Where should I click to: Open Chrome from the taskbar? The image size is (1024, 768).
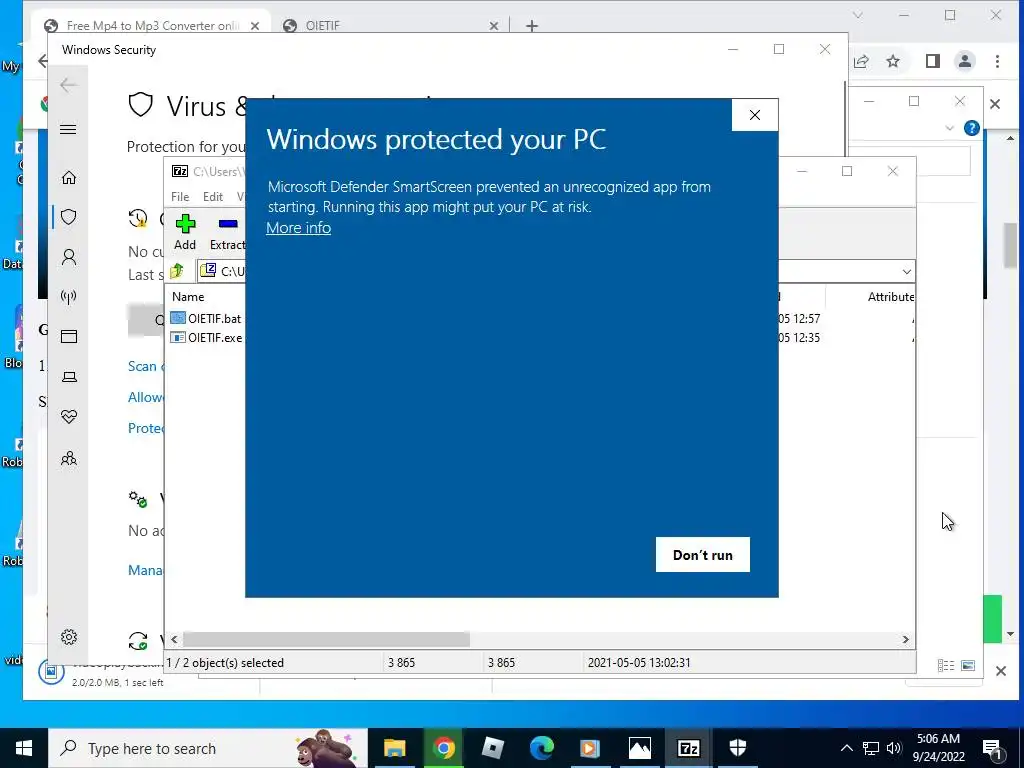tap(443, 748)
